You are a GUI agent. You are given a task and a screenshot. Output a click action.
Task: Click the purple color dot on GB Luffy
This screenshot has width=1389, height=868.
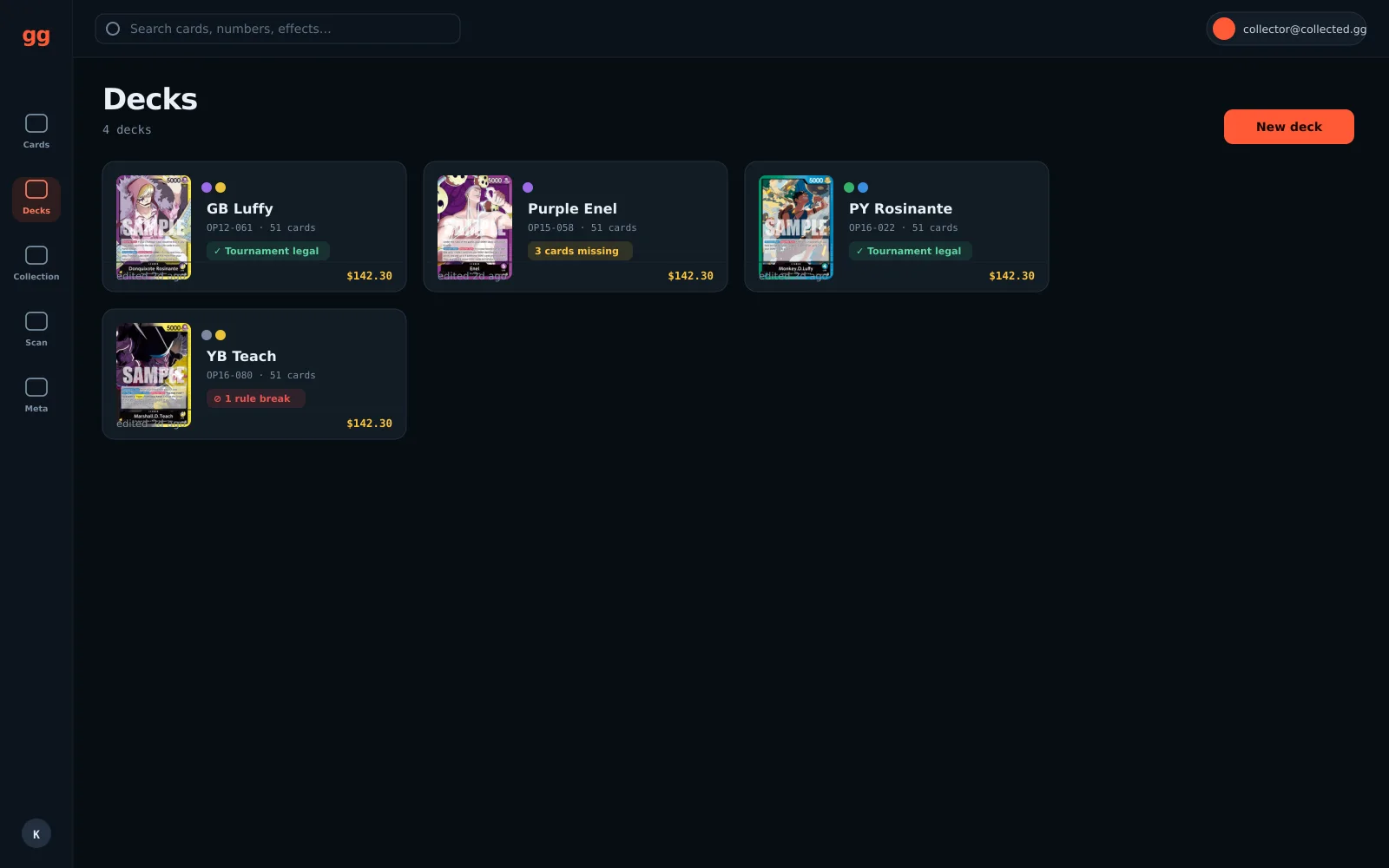(207, 187)
